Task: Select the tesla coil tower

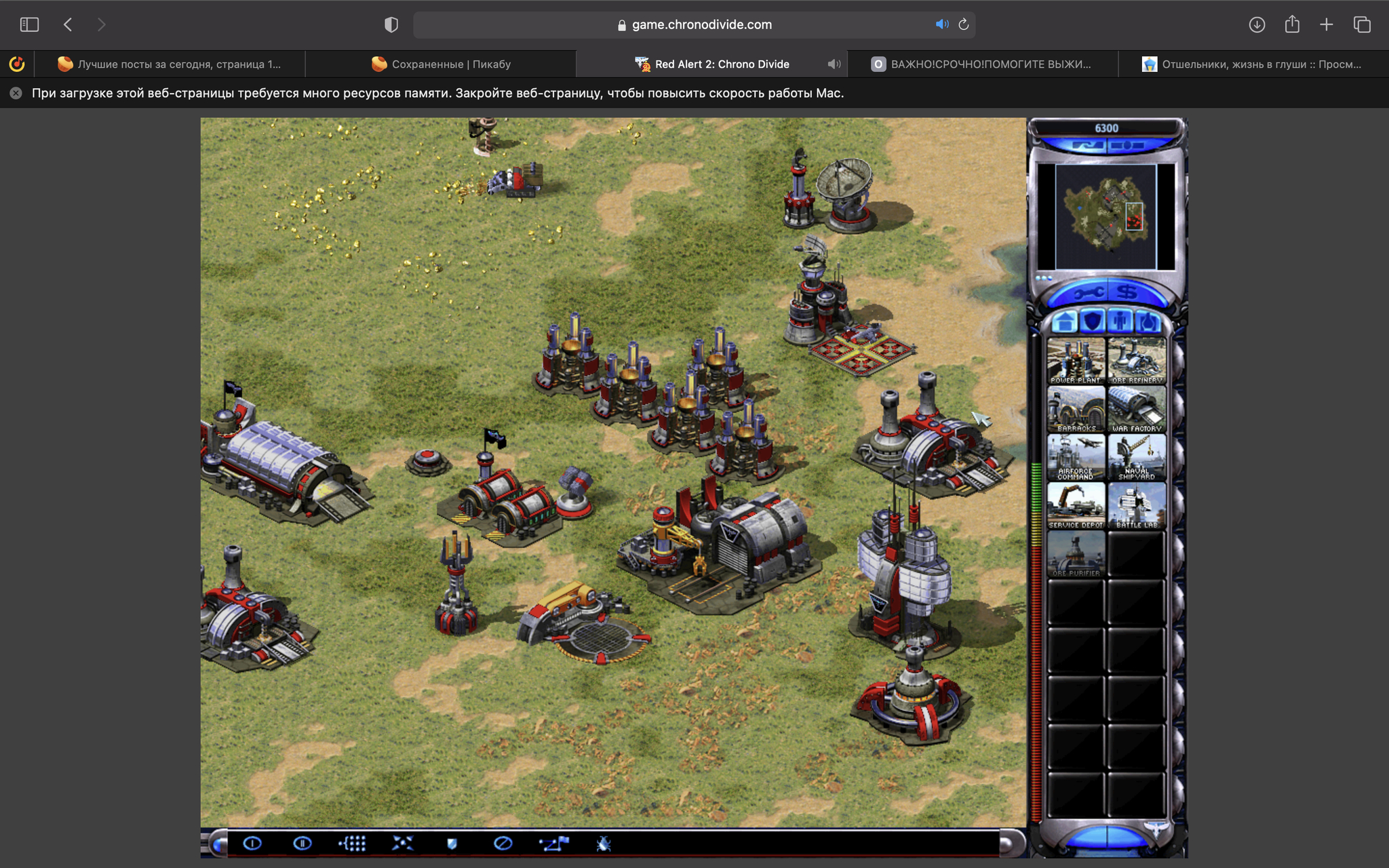Action: pyautogui.click(x=455, y=585)
